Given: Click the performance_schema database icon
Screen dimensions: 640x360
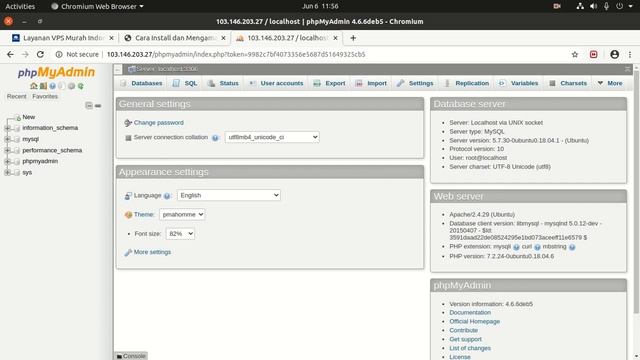Looking at the screenshot, I should point(17,150).
